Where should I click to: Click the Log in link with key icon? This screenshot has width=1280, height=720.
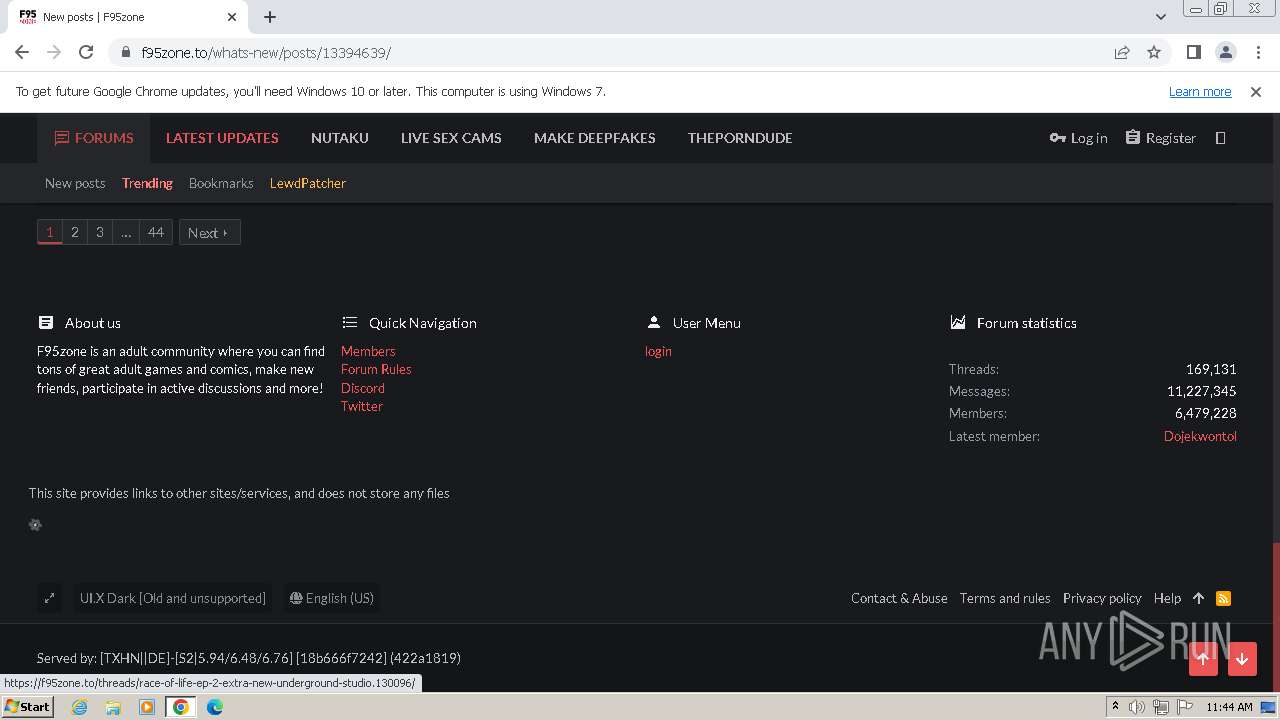[x=1078, y=138]
